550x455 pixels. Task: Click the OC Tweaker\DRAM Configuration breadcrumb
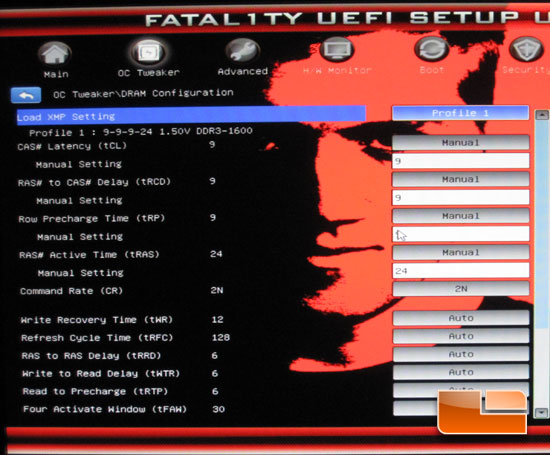pyautogui.click(x=143, y=93)
